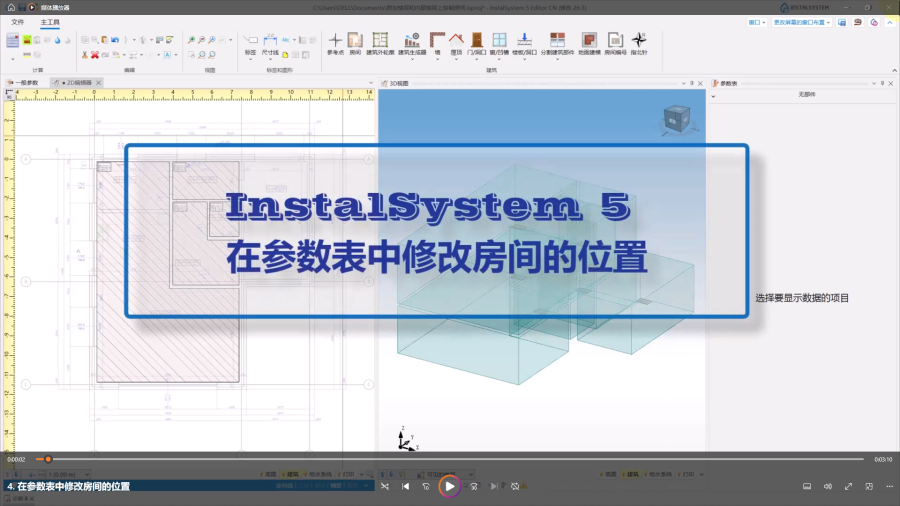
Task: Click the Floor Modeling (地面建模) icon
Action: [x=589, y=42]
